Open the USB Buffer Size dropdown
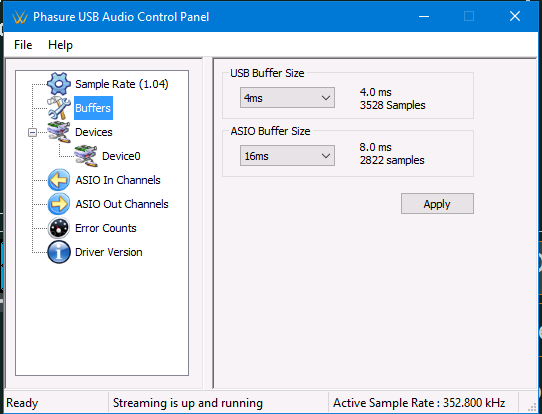Screen dimensions: 542x414 (x=287, y=98)
